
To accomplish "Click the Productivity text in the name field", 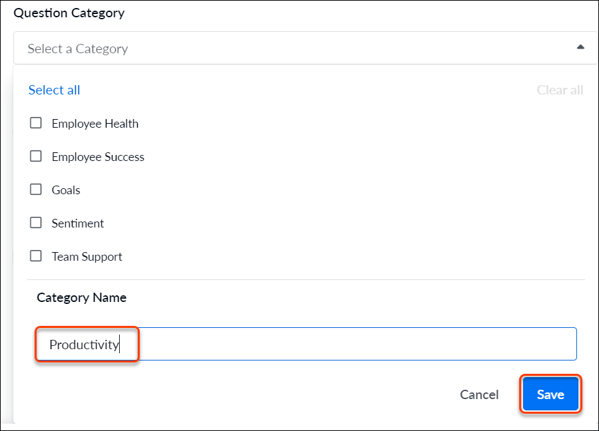I will click(84, 345).
